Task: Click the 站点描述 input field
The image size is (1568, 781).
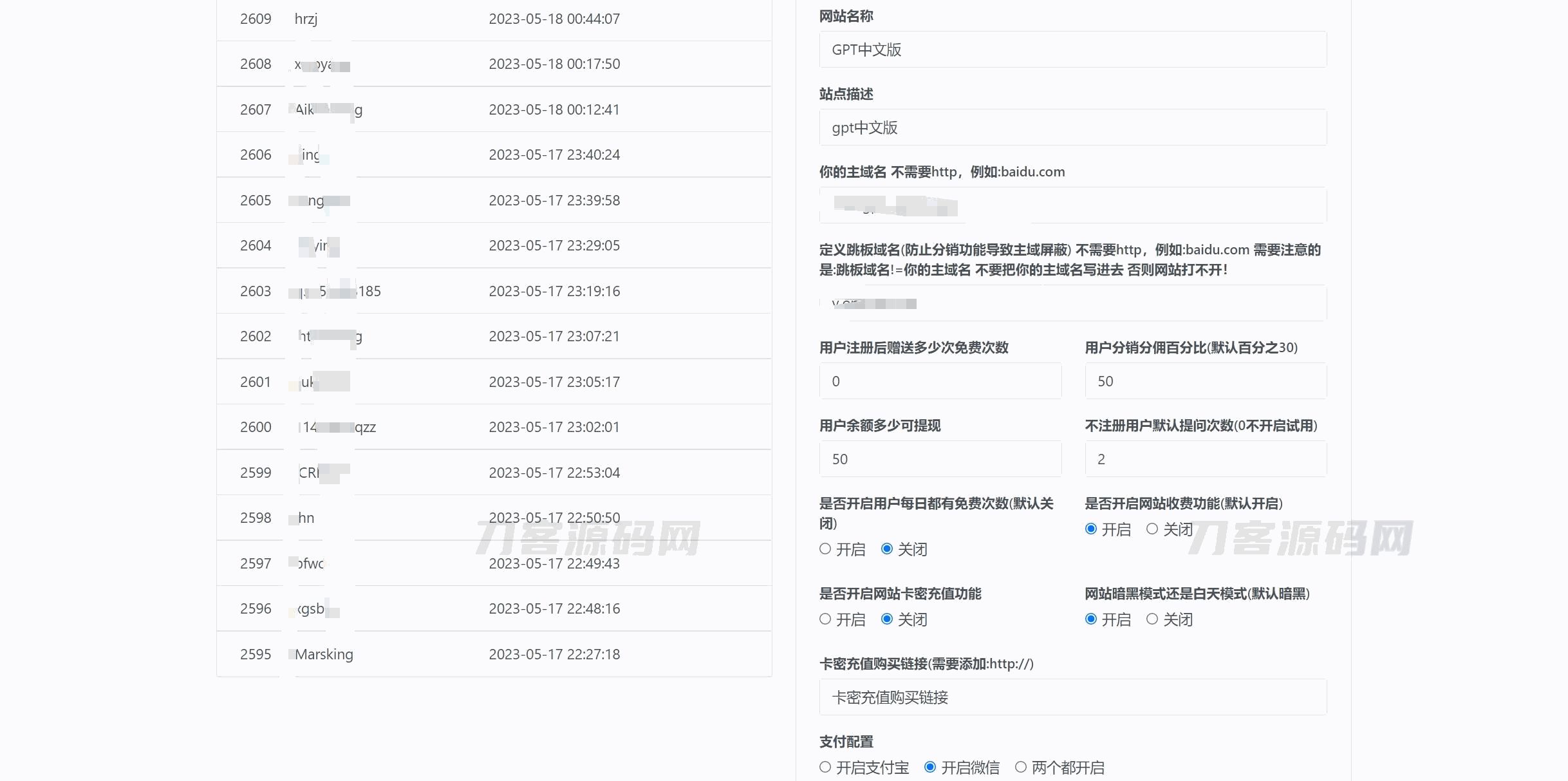Action: click(1072, 127)
